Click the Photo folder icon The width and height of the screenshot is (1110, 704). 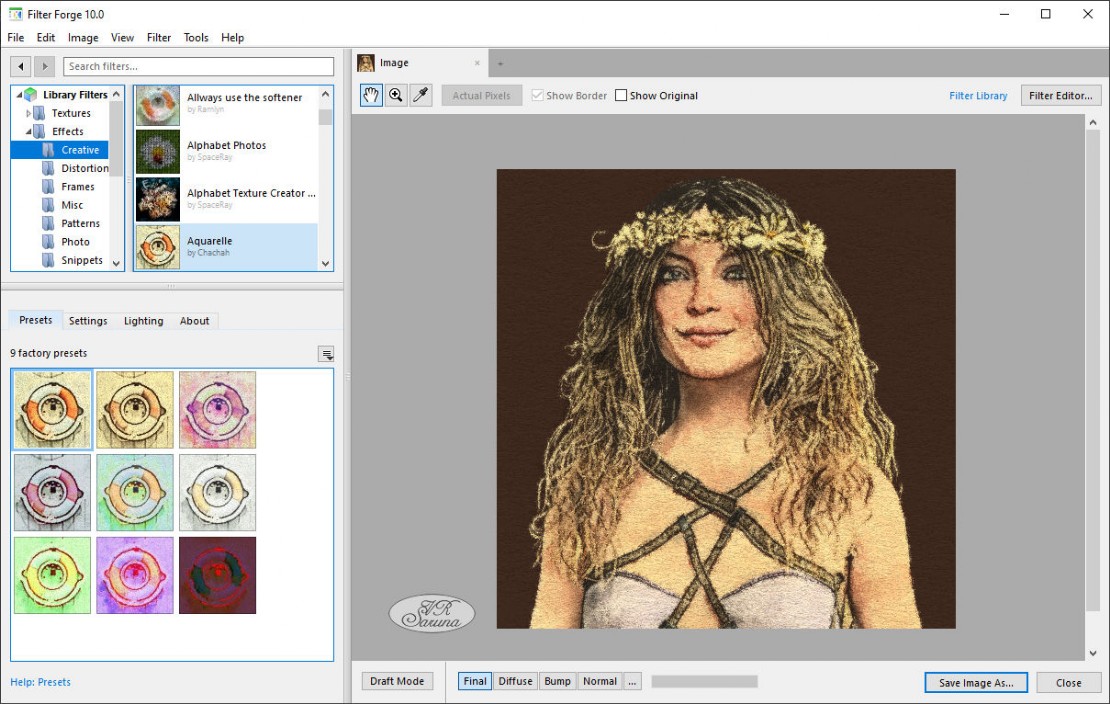48,242
